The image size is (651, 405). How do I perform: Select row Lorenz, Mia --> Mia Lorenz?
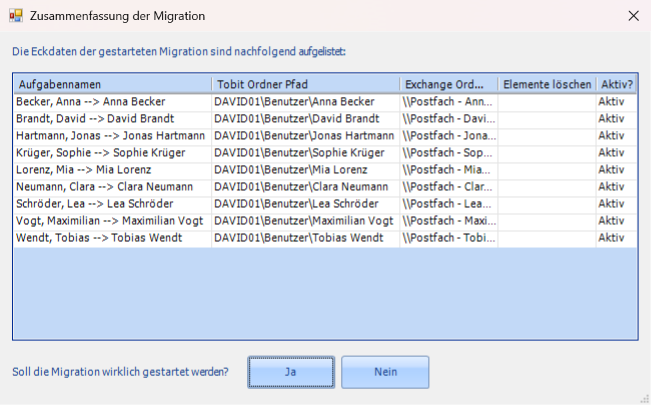click(325, 170)
